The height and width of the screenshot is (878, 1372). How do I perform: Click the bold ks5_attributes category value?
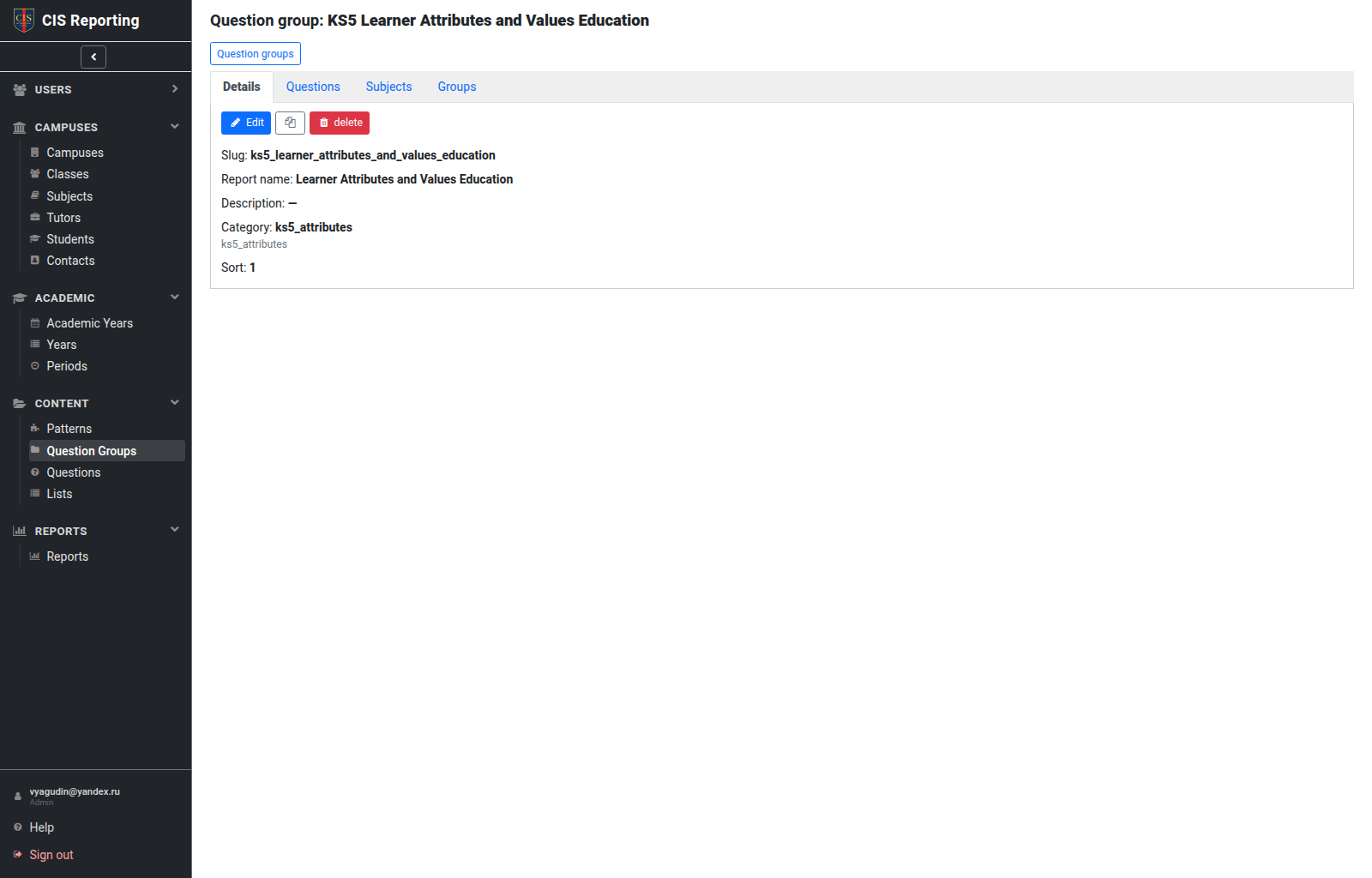click(x=314, y=227)
